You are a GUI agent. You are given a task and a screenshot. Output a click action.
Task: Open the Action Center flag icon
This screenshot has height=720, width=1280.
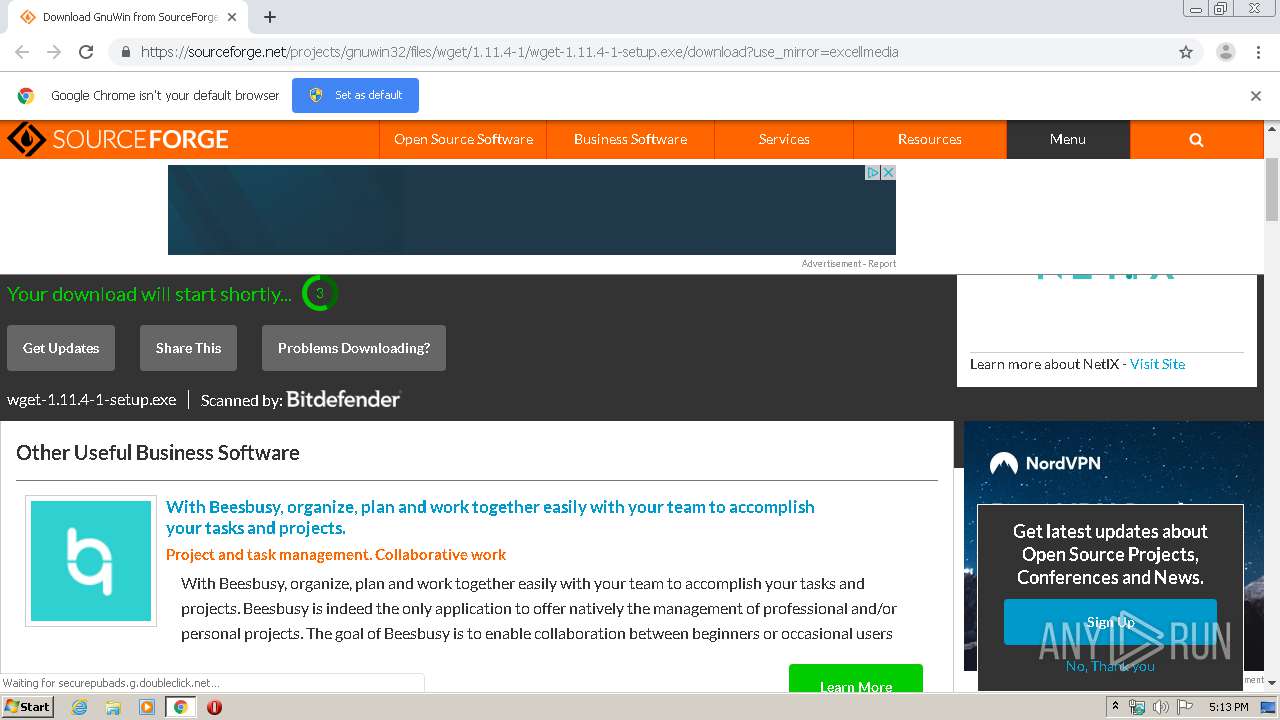tap(1185, 707)
